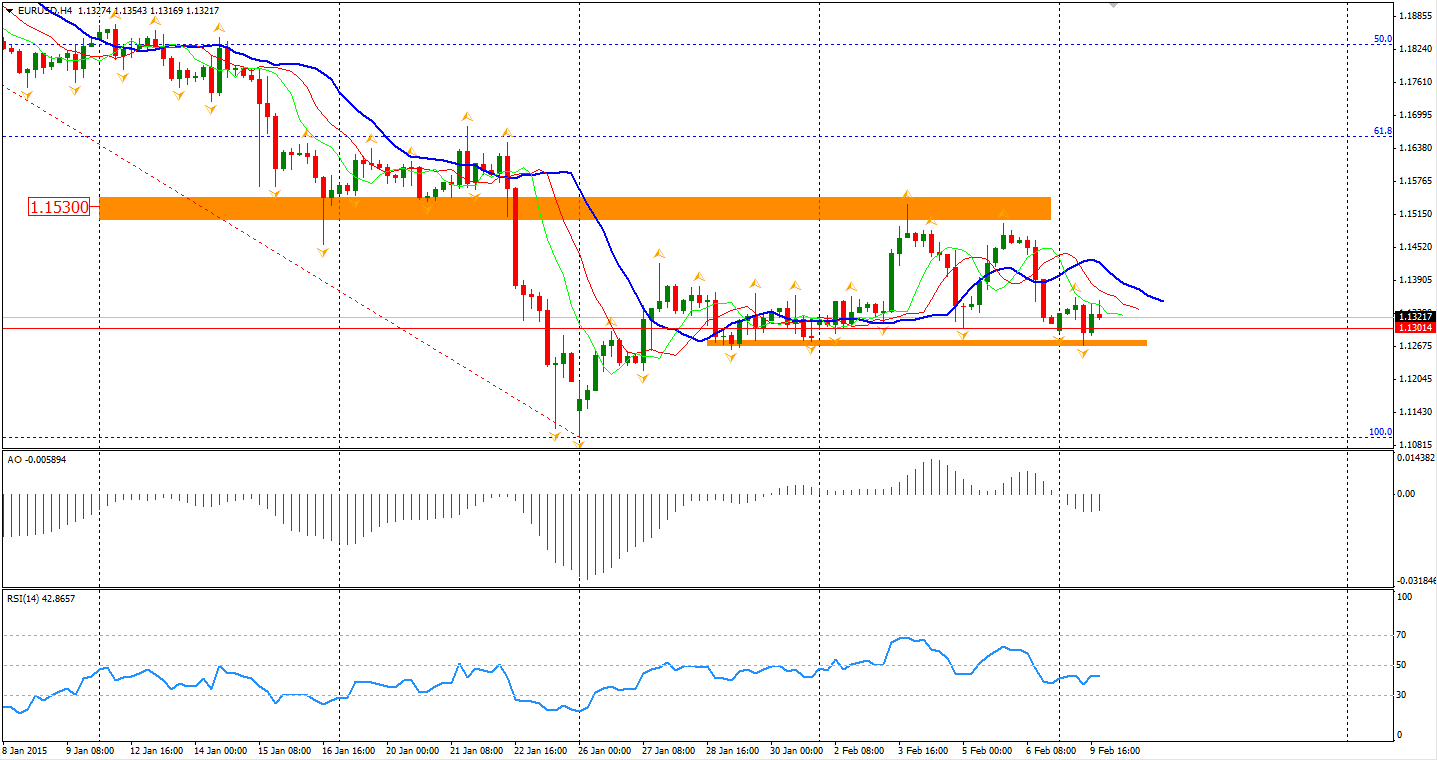Screen dimensions: 1437x760
Task: Select the wide orange resistance zone rectangle
Action: 575,208
